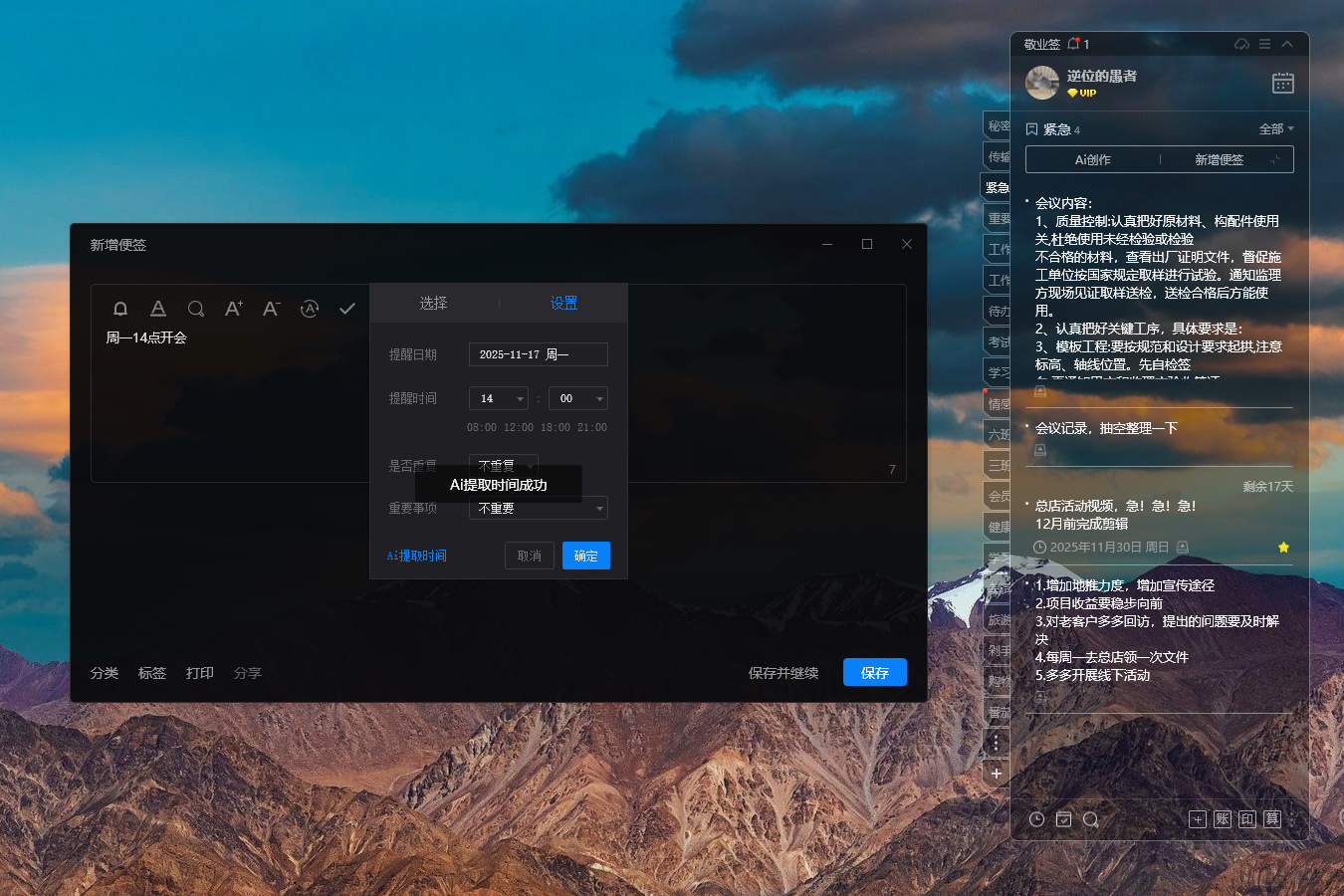Open the minute dropdown showing 00
Screen dimensions: 1344x896
click(577, 398)
